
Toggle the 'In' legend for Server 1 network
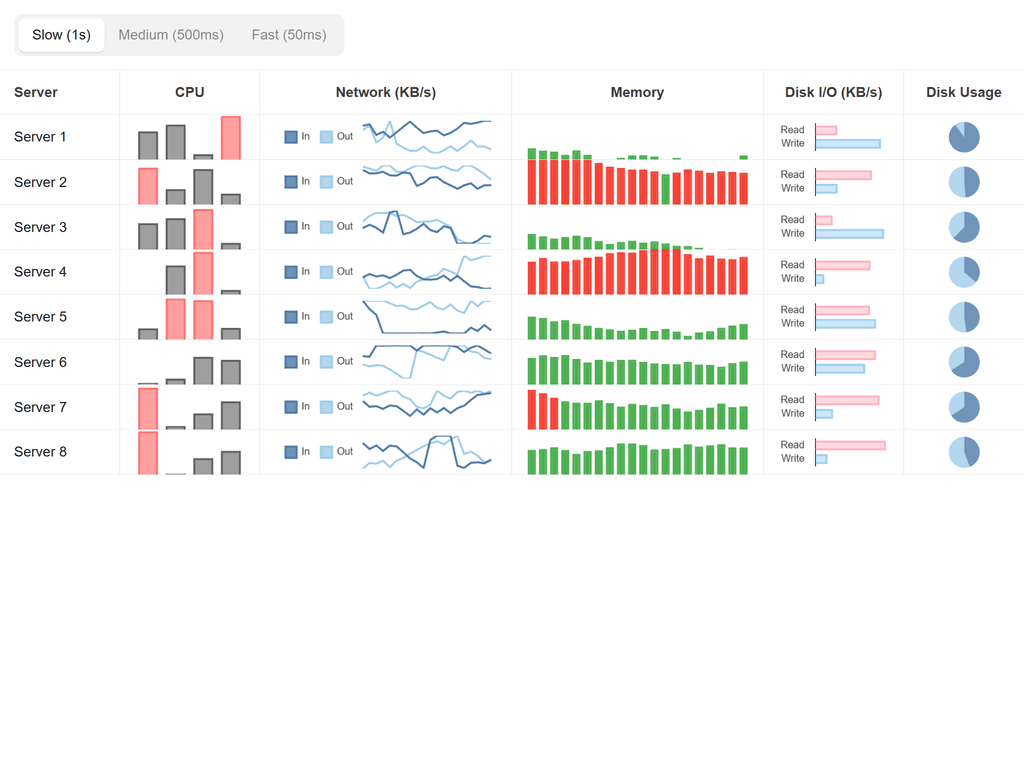click(291, 136)
